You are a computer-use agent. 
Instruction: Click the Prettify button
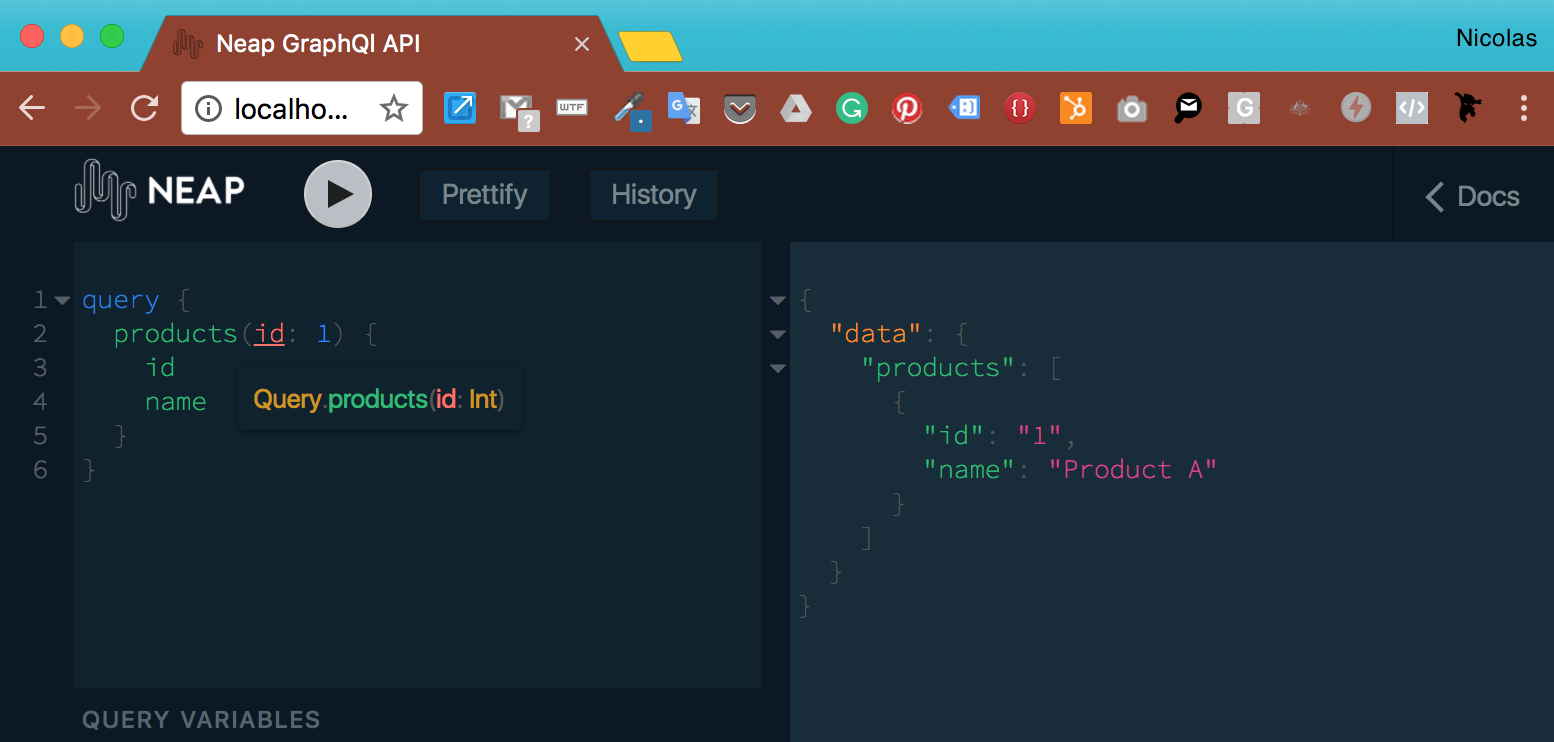click(x=484, y=194)
